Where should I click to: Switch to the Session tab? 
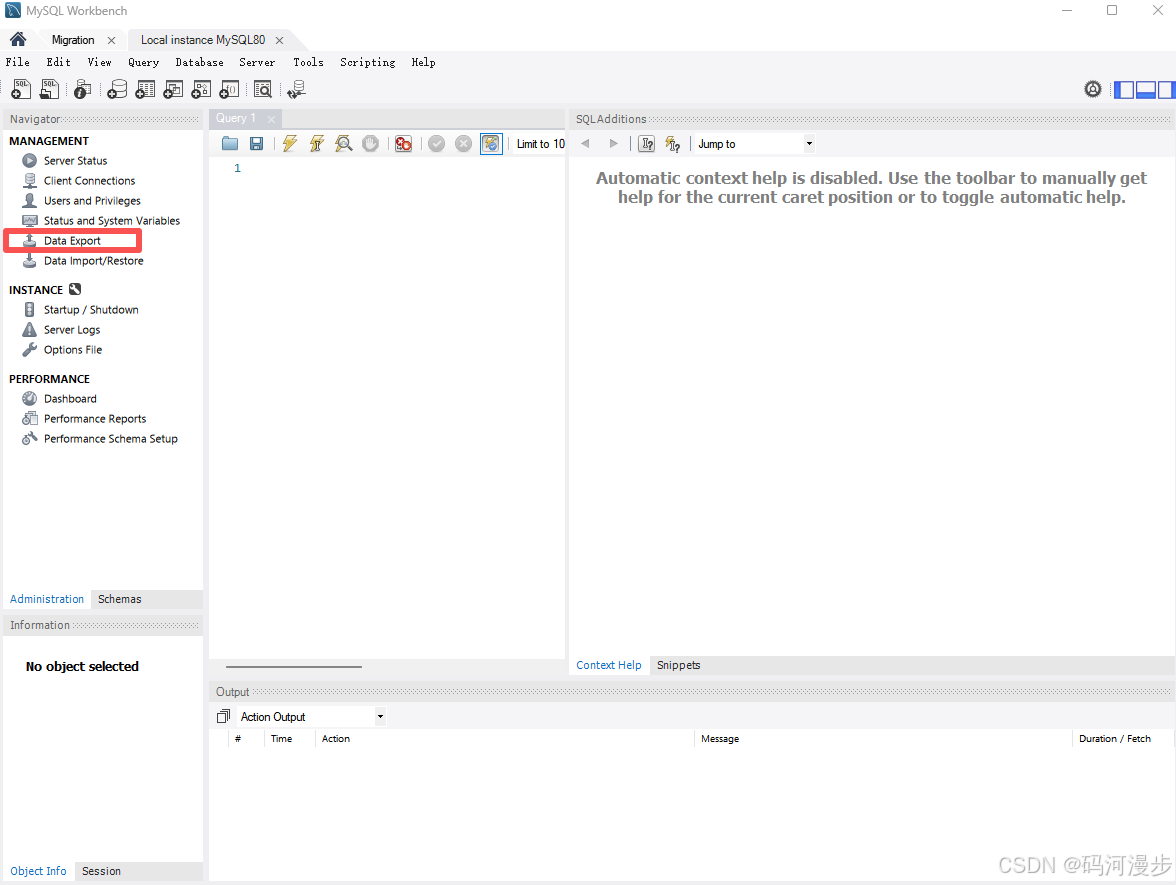click(101, 871)
